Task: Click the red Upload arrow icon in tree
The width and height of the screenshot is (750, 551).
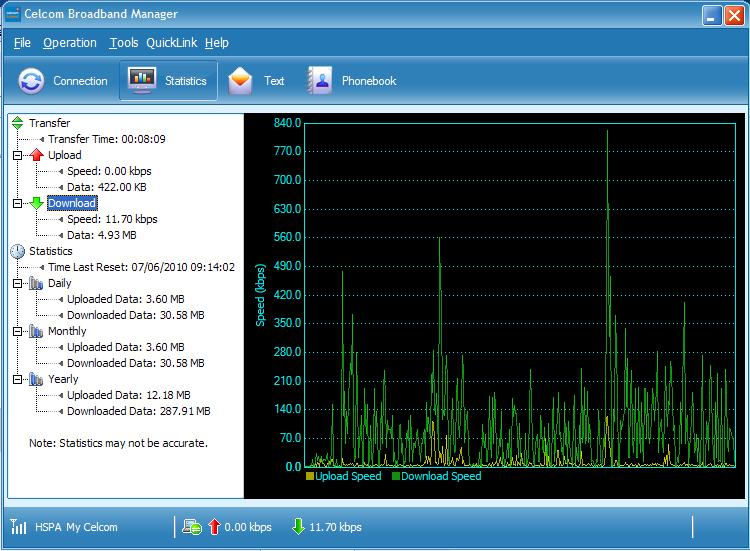Action: tap(37, 155)
